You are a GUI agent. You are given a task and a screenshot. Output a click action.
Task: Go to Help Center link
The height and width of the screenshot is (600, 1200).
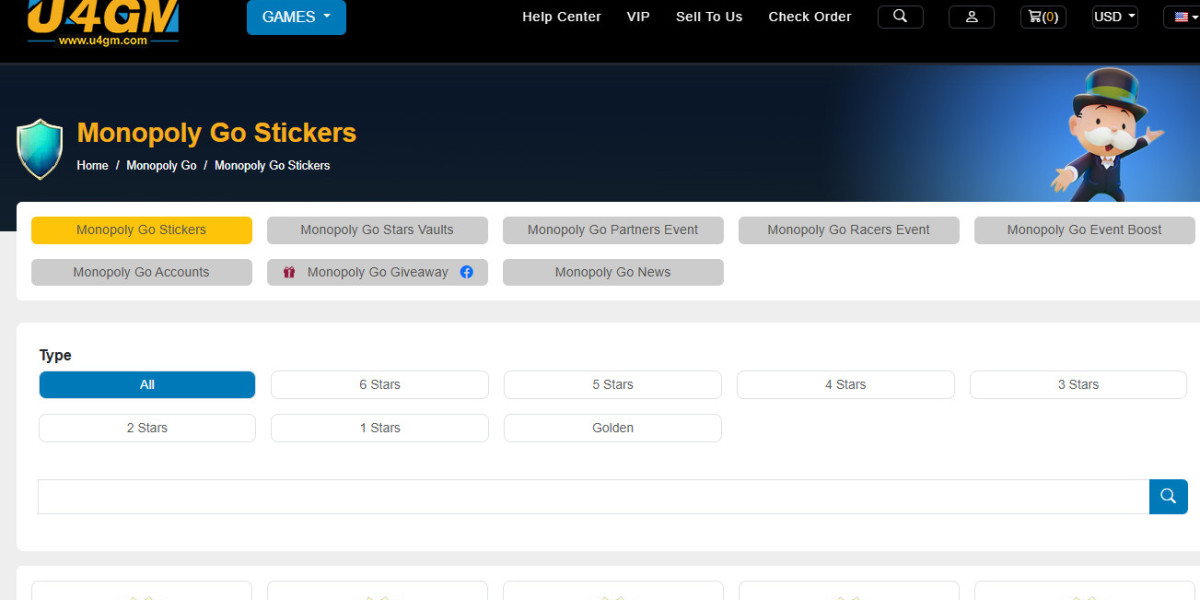click(561, 17)
